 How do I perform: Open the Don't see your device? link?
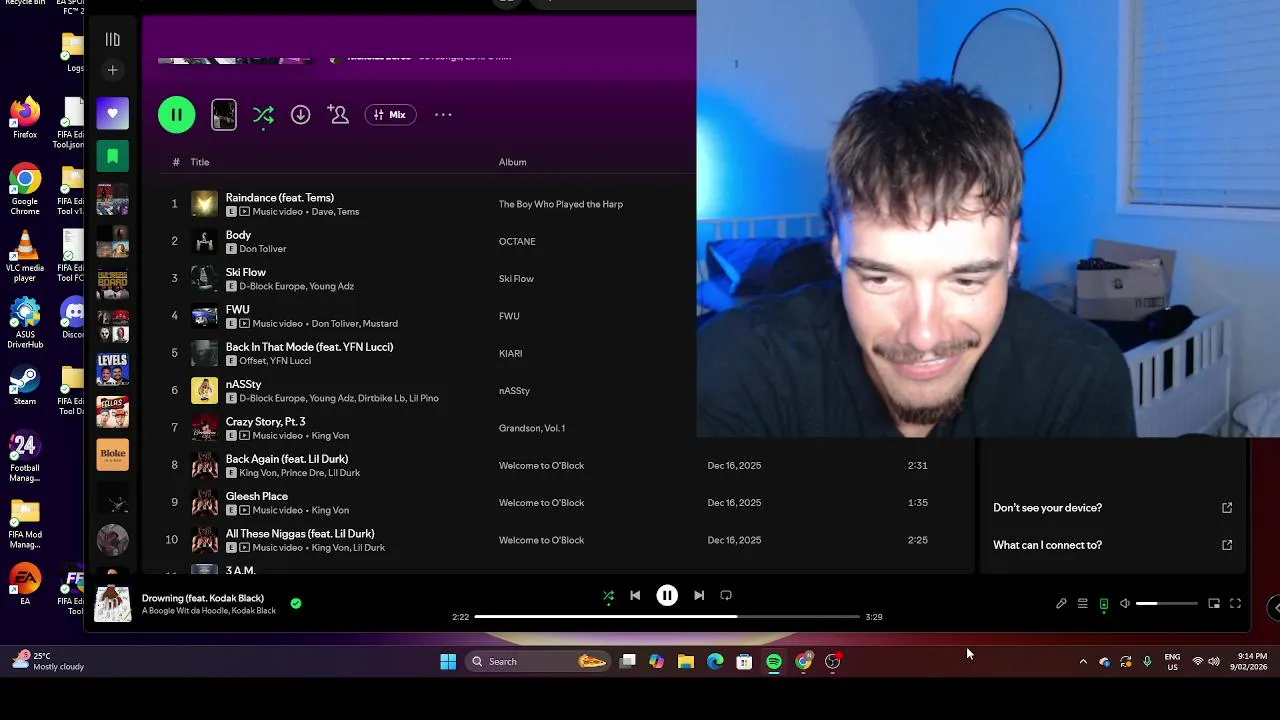[x=1047, y=508]
